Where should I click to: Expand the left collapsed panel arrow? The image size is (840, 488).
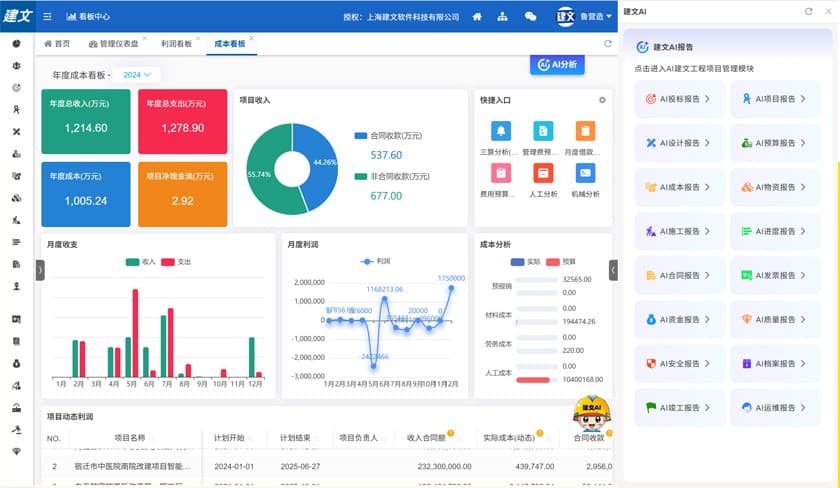pyautogui.click(x=40, y=270)
